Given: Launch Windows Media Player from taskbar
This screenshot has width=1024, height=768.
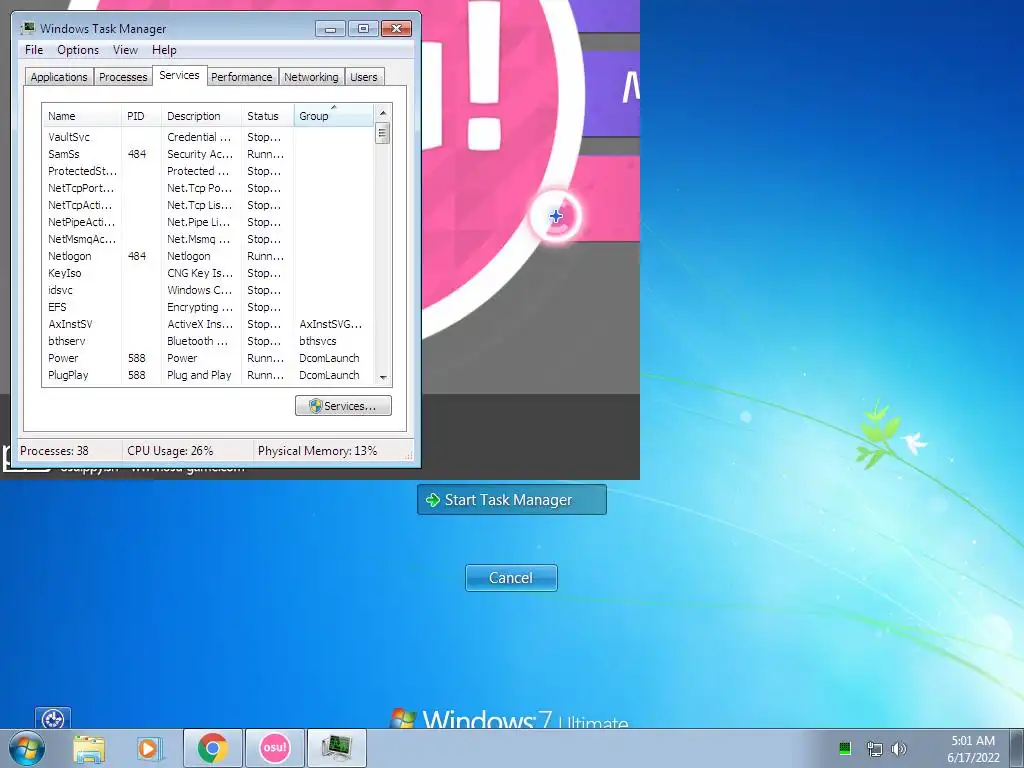Looking at the screenshot, I should tap(149, 748).
